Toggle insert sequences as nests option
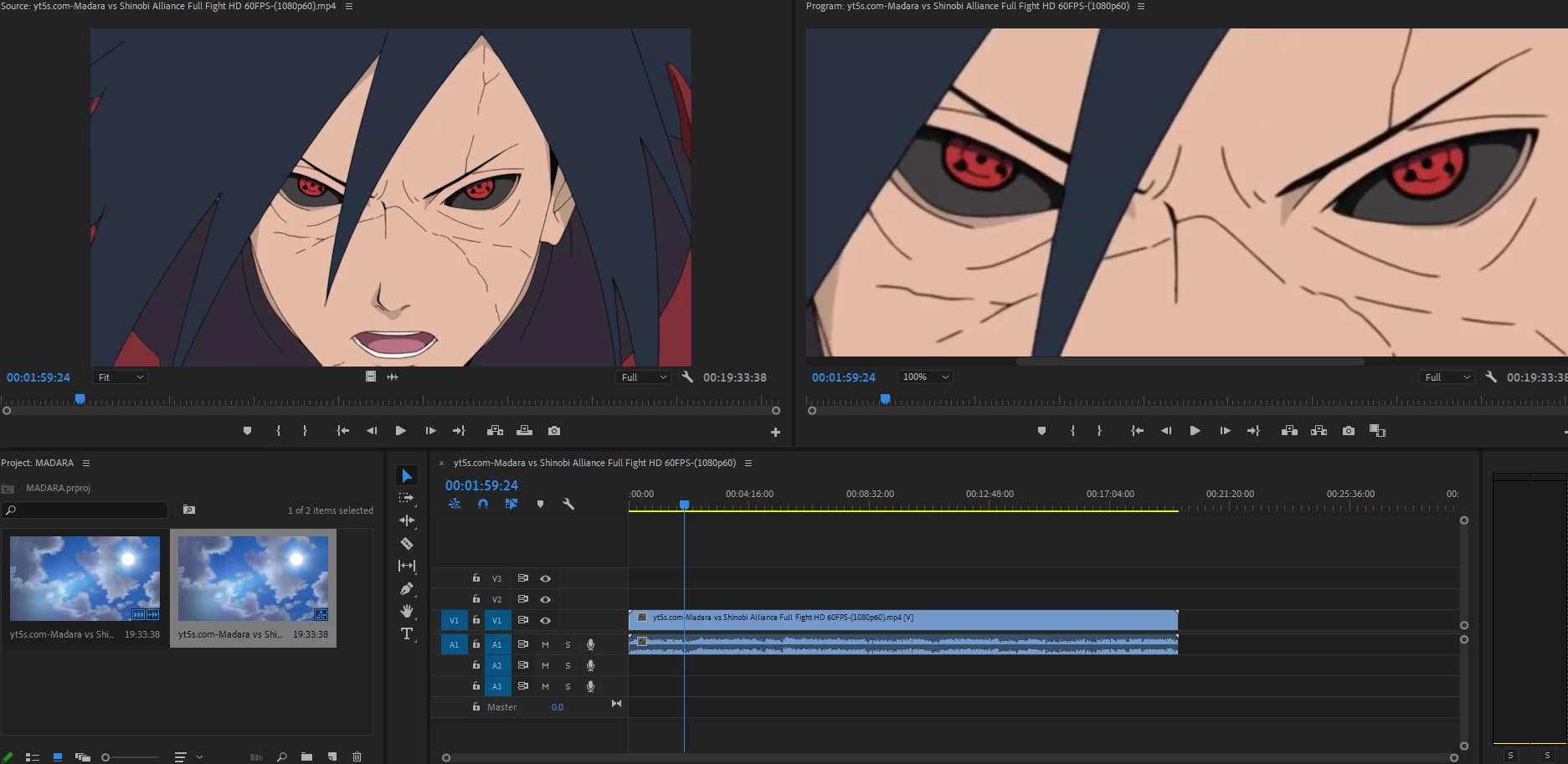Screen dimensions: 1568x764 click(455, 504)
